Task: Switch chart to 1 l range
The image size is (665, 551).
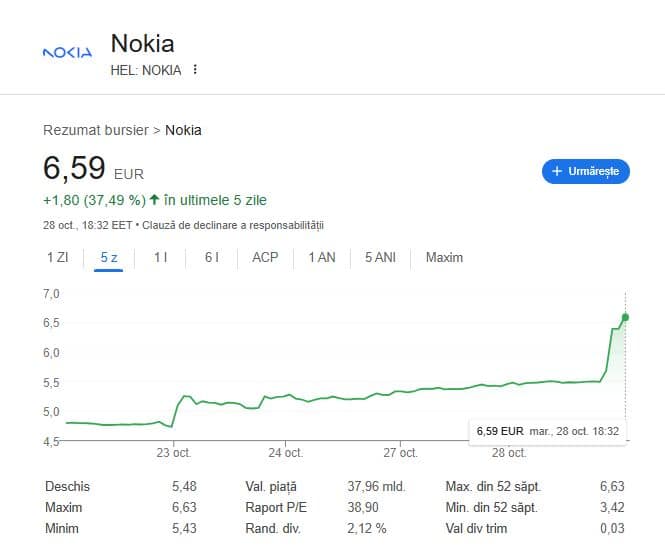Action: [160, 257]
